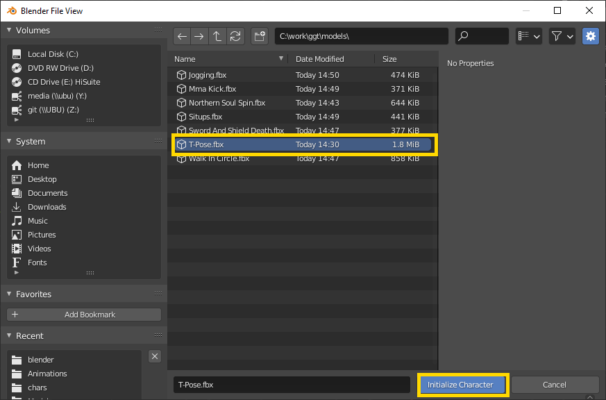The height and width of the screenshot is (400, 606).
Task: Go to Downloads folder
Action: [84, 207]
